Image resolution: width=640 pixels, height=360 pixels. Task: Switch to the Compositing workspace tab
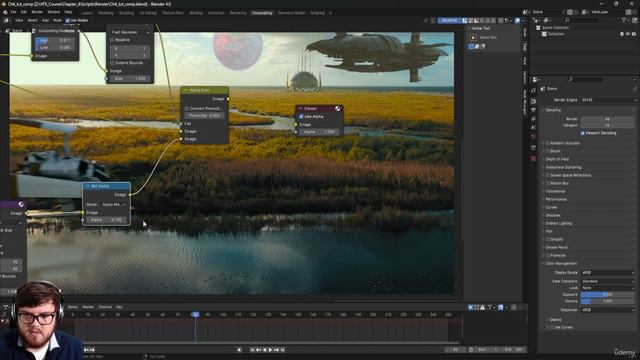pos(262,13)
